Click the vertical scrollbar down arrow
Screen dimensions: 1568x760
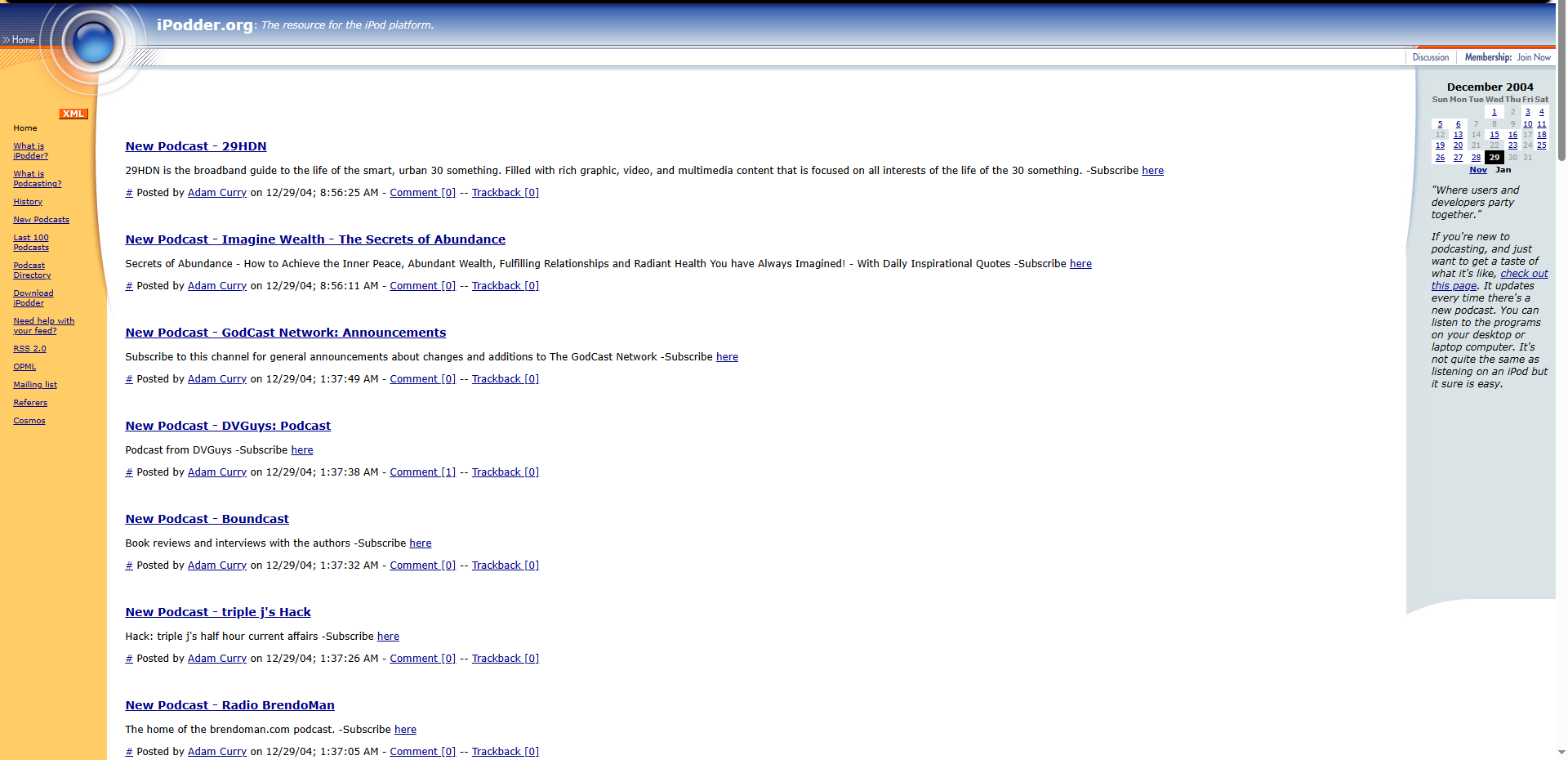tap(1561, 753)
